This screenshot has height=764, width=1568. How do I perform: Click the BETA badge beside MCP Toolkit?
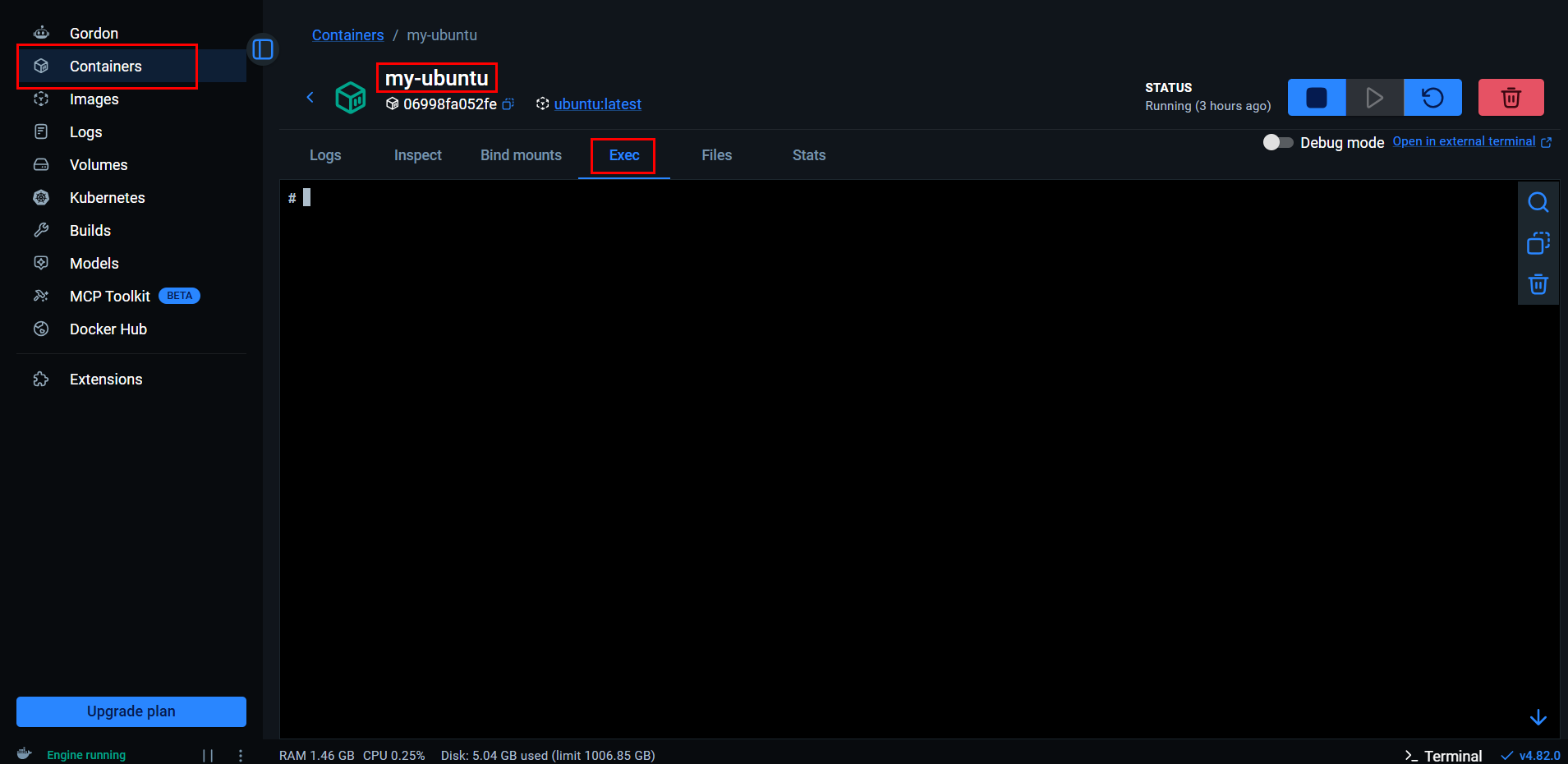179,296
